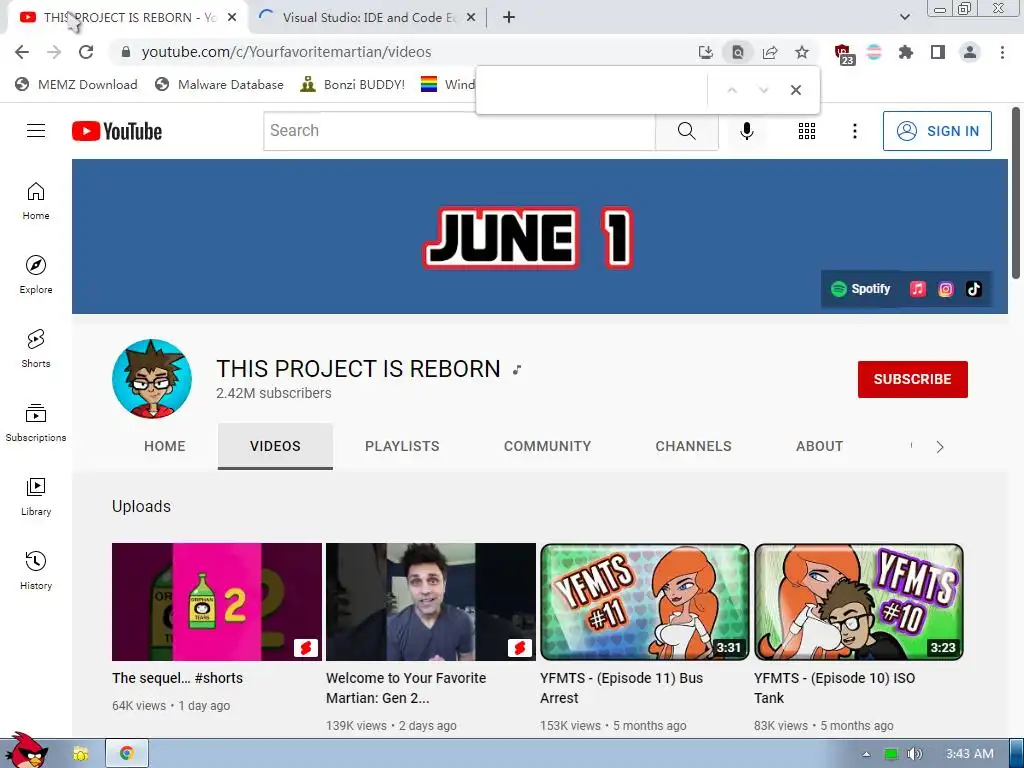Screen dimensions: 1024x768
Task: Open Chrome profile avatar
Action: [x=970, y=52]
